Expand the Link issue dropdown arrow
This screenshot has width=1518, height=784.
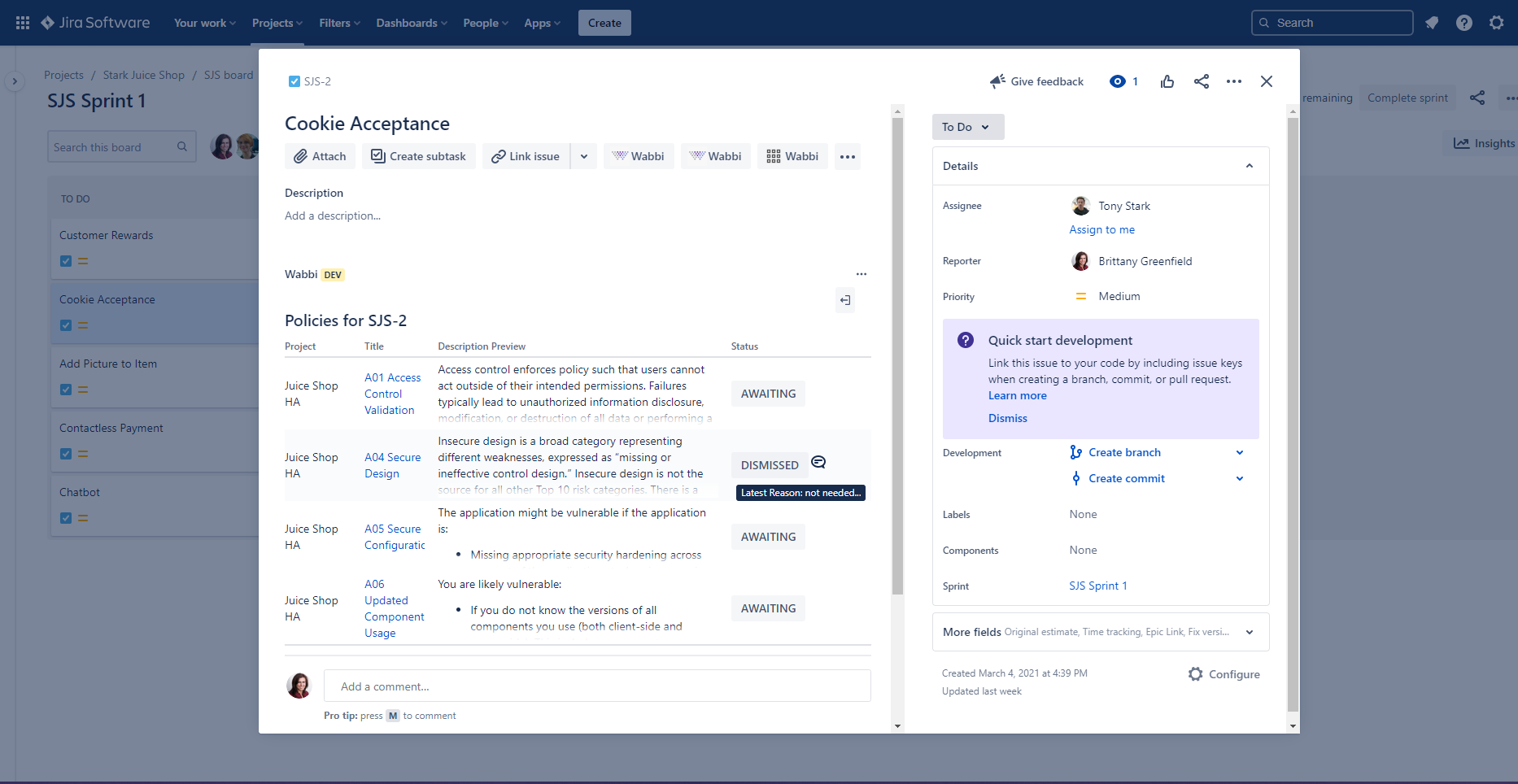[x=584, y=156]
